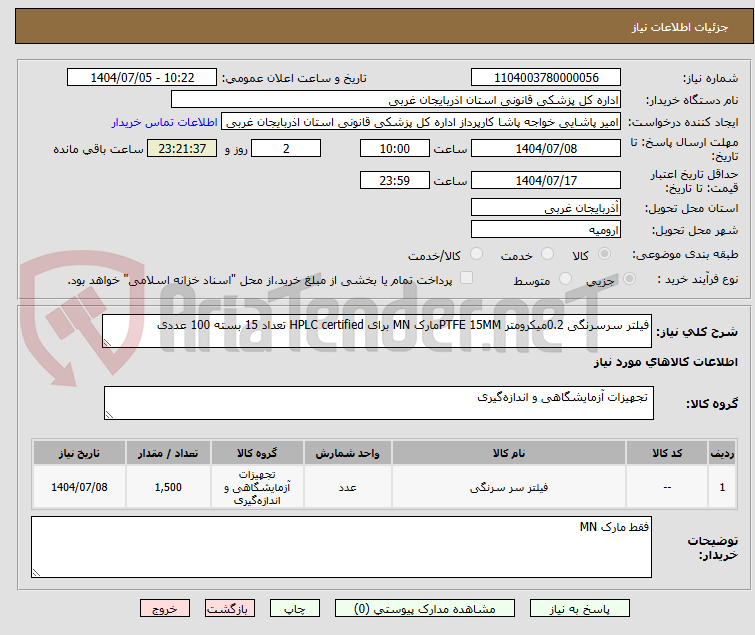755x635 pixels.
Task: Click the delivery city ارومیه field
Action: (x=546, y=230)
